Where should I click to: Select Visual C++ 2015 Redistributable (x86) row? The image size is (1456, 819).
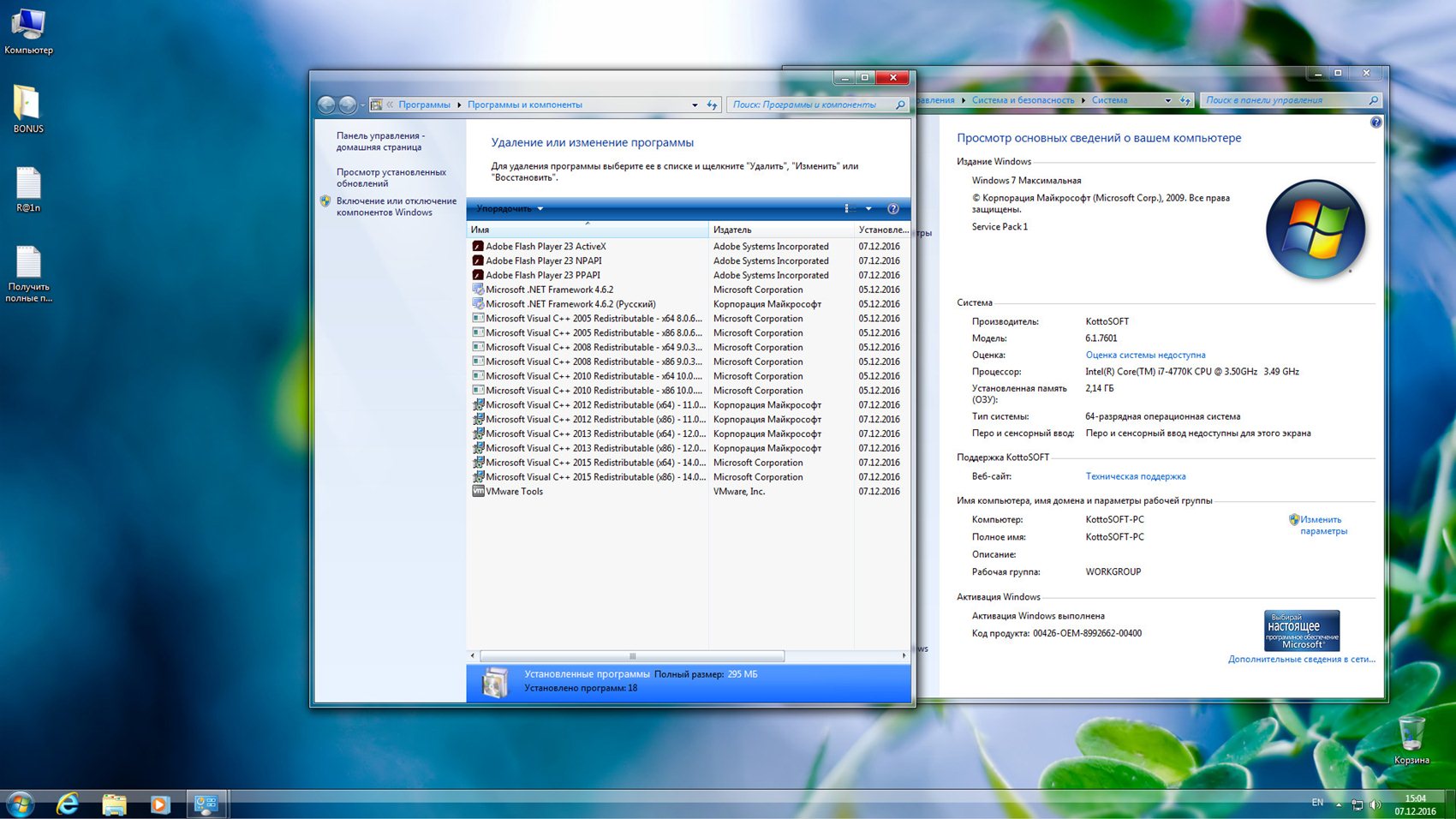(x=688, y=476)
